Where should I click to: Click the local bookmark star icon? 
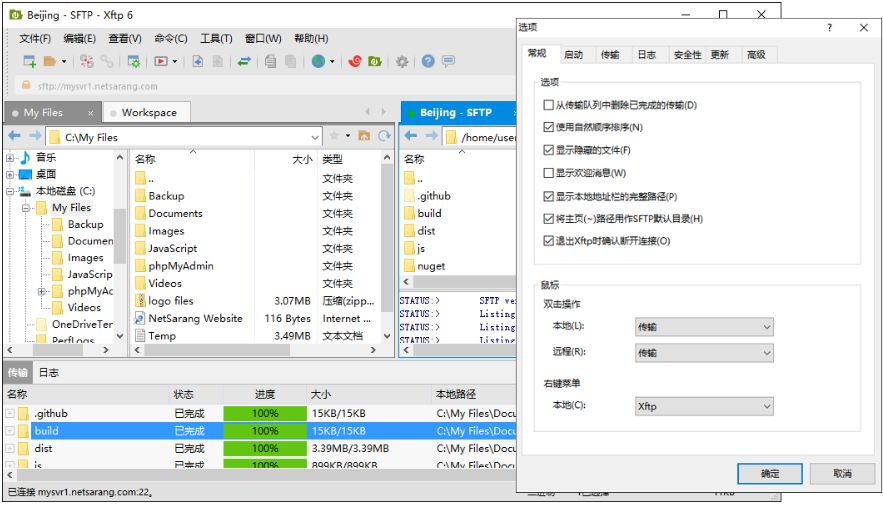[x=334, y=136]
